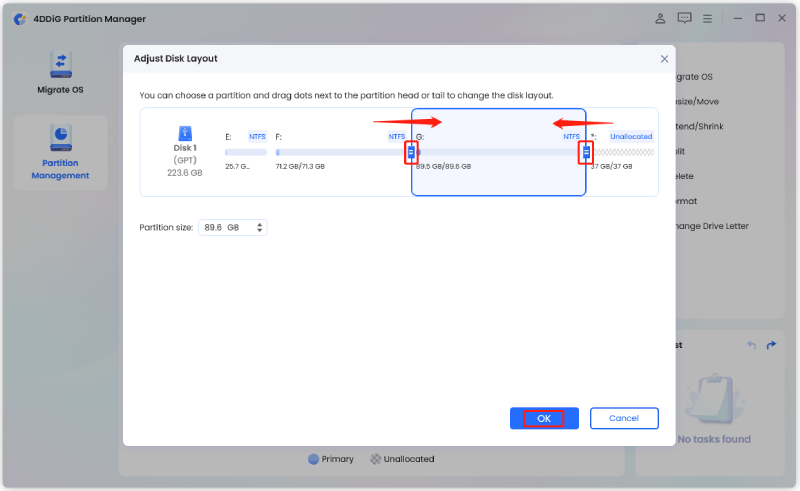Select the F: partition bar
800x491 pixels.
click(340, 152)
